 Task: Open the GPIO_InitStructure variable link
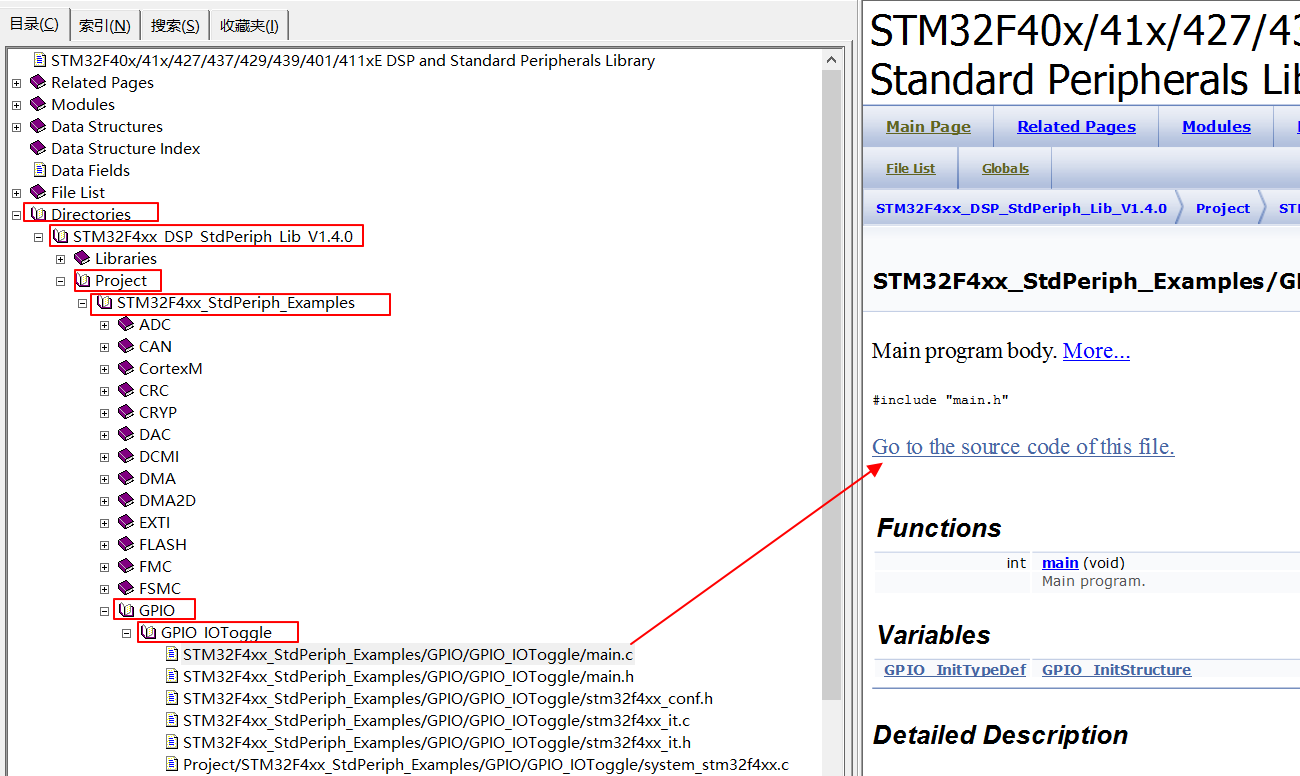1116,670
